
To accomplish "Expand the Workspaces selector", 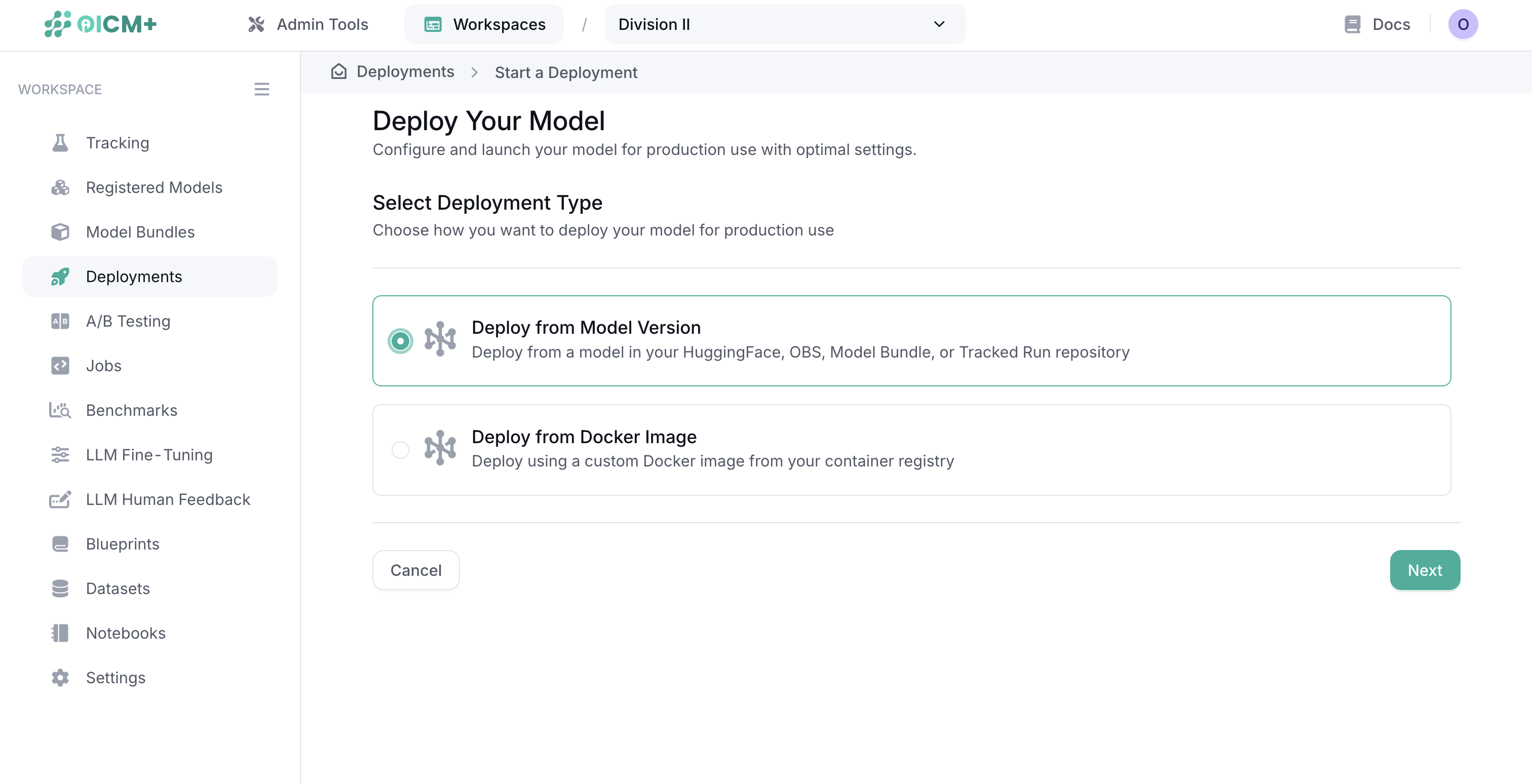I will pos(483,24).
